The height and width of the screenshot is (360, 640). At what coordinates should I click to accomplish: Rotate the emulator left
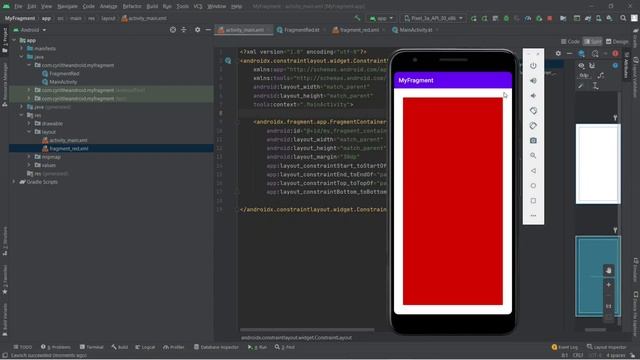(x=533, y=111)
